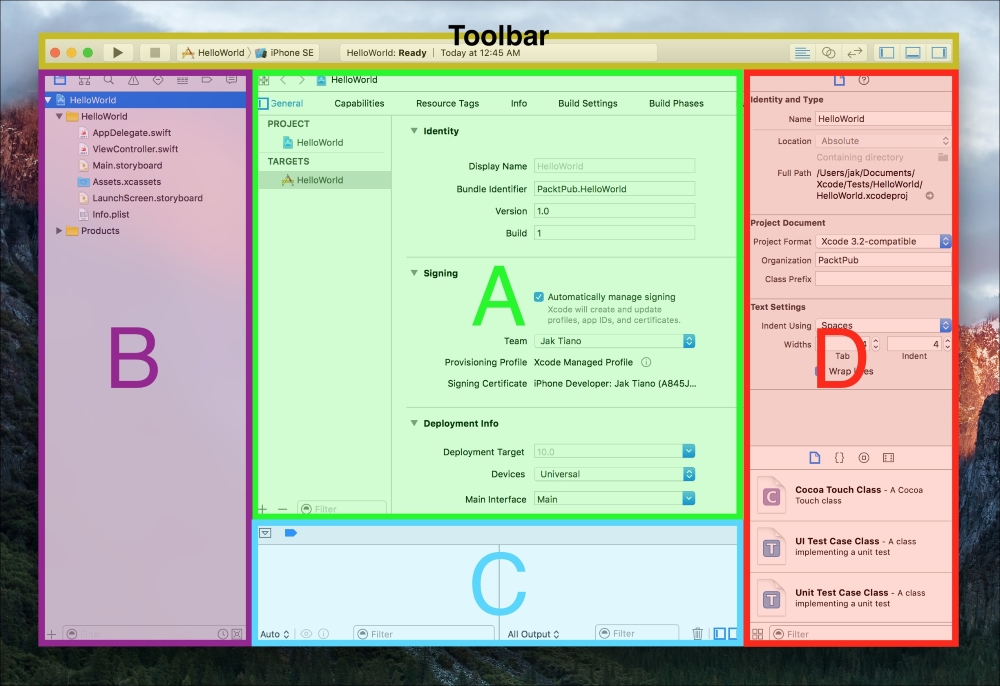
Task: Expand the Products folder
Action: (59, 231)
